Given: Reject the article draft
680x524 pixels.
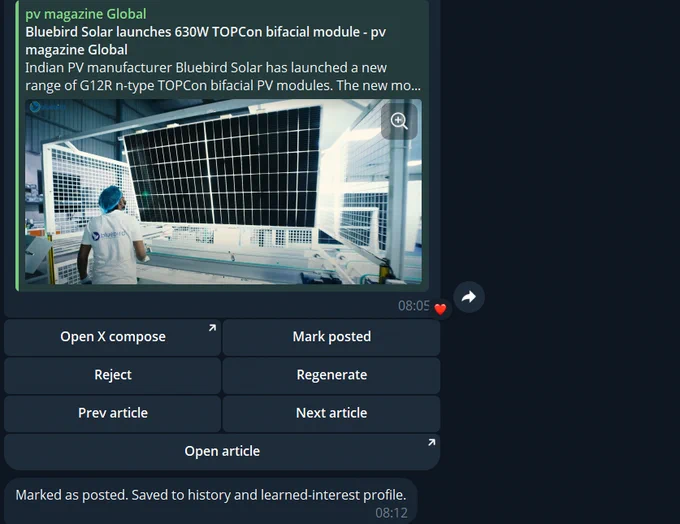Looking at the screenshot, I should 113,375.
